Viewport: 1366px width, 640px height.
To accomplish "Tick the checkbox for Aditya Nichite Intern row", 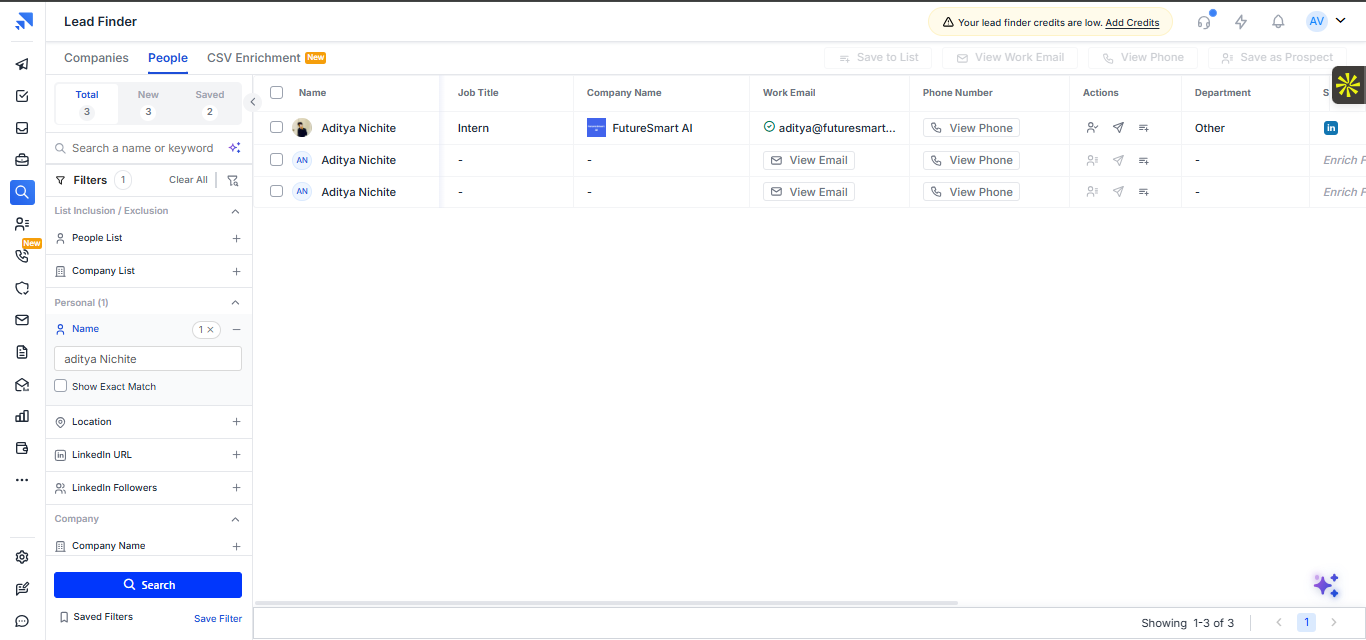I will 277,127.
